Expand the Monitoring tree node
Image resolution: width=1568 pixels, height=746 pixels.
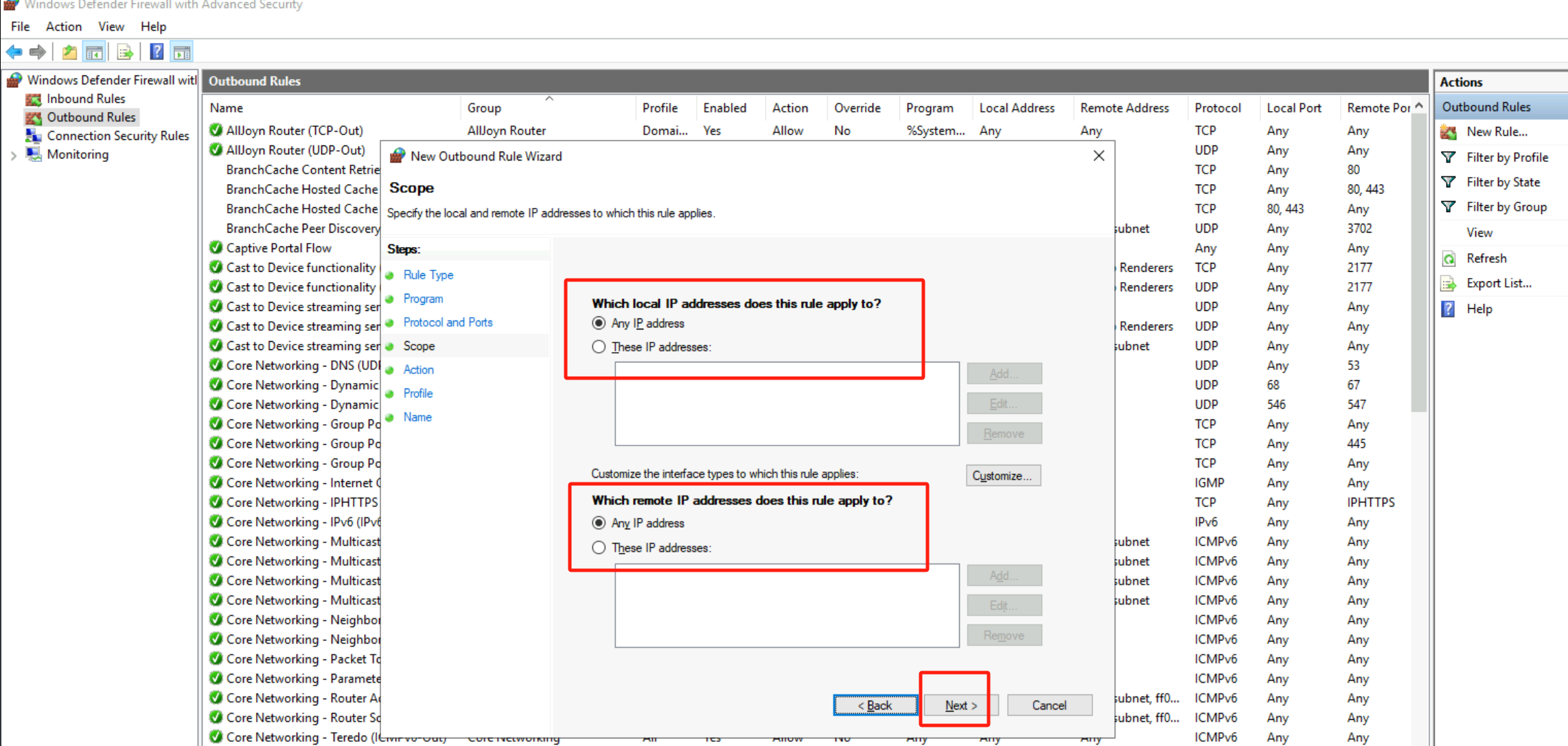click(x=13, y=155)
